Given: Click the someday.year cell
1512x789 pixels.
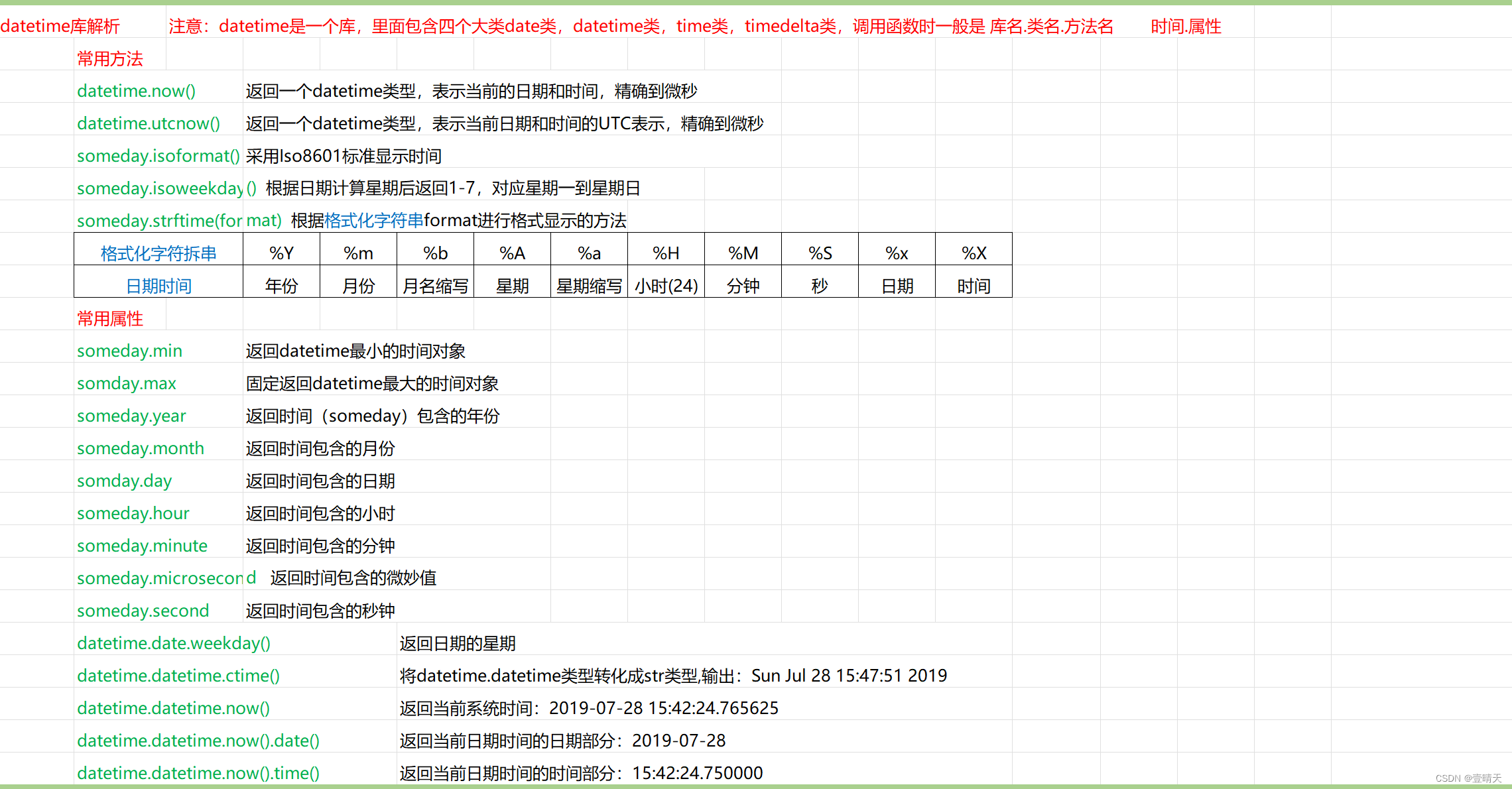Looking at the screenshot, I should click(x=131, y=416).
